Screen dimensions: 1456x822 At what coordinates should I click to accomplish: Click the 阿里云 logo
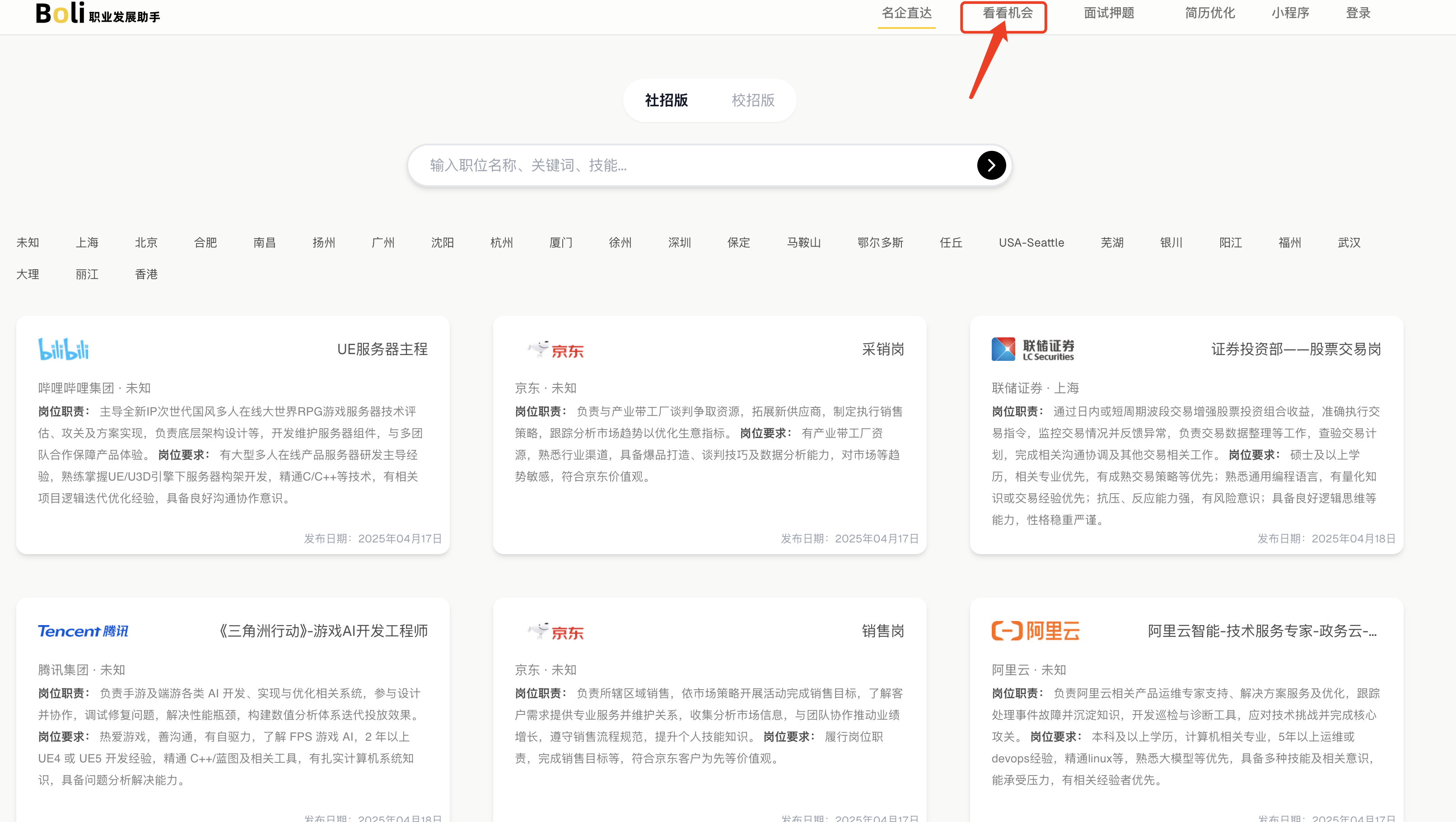[1036, 631]
